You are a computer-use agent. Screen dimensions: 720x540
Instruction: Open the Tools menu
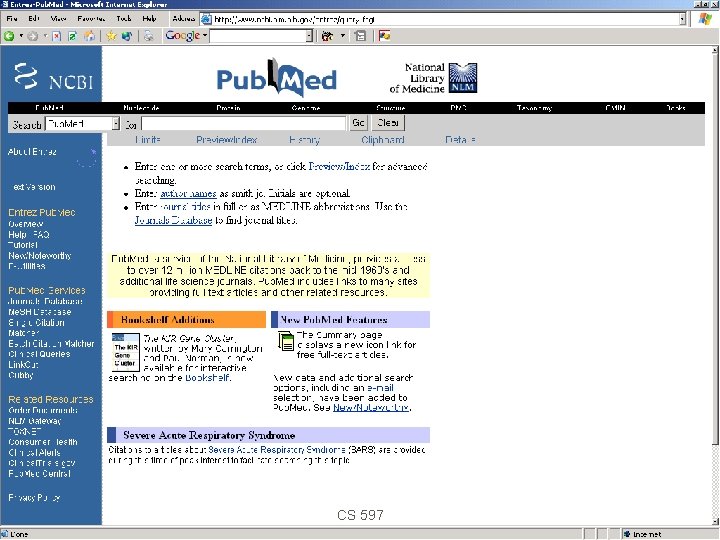coord(124,19)
